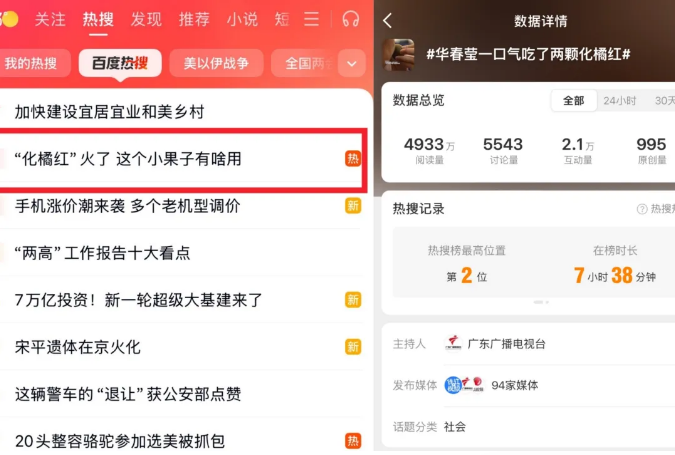
Task: Open the 发现 tab
Action: [x=146, y=19]
